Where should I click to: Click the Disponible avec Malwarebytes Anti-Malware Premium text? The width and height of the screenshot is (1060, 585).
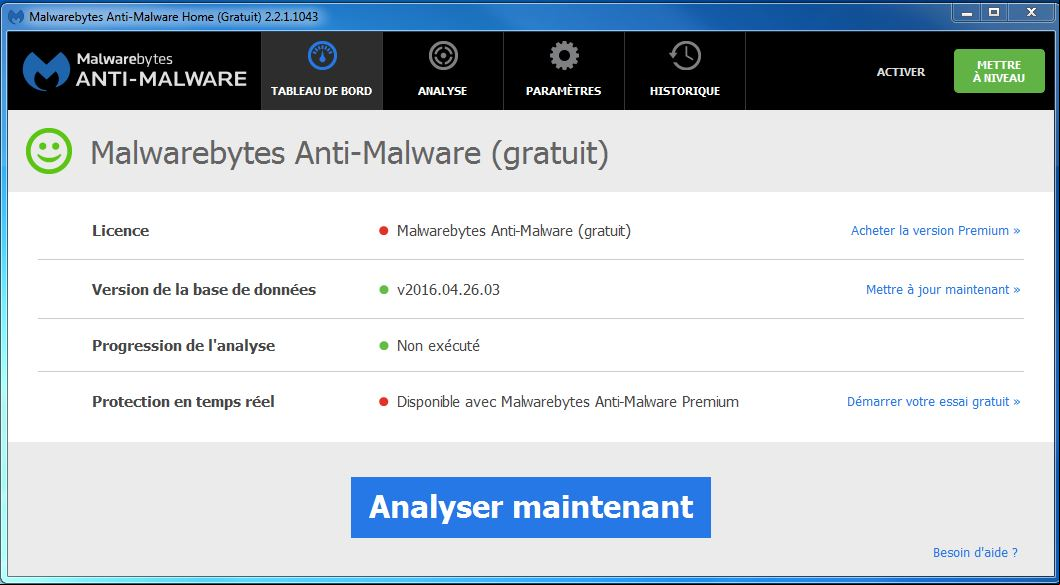pos(568,402)
